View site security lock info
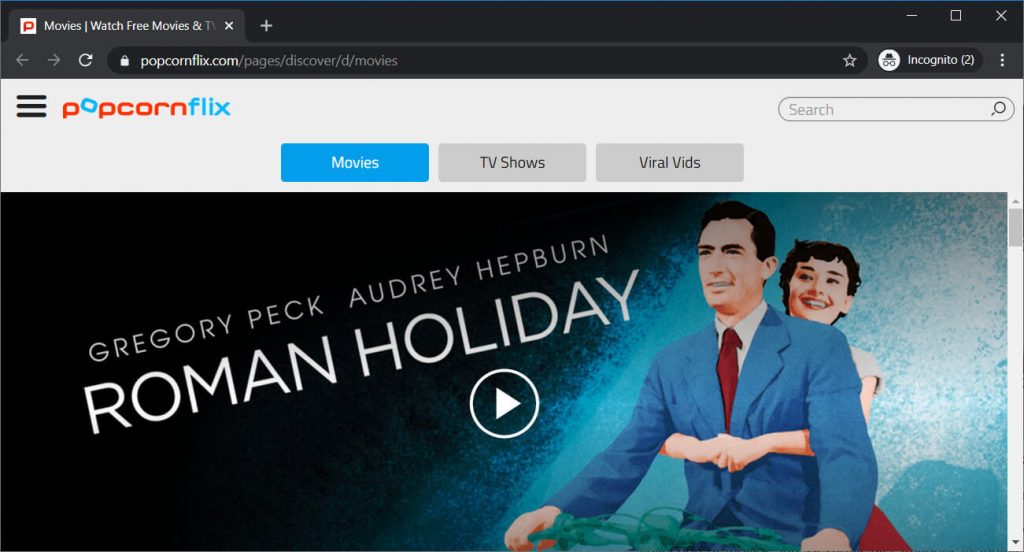 pyautogui.click(x=124, y=61)
